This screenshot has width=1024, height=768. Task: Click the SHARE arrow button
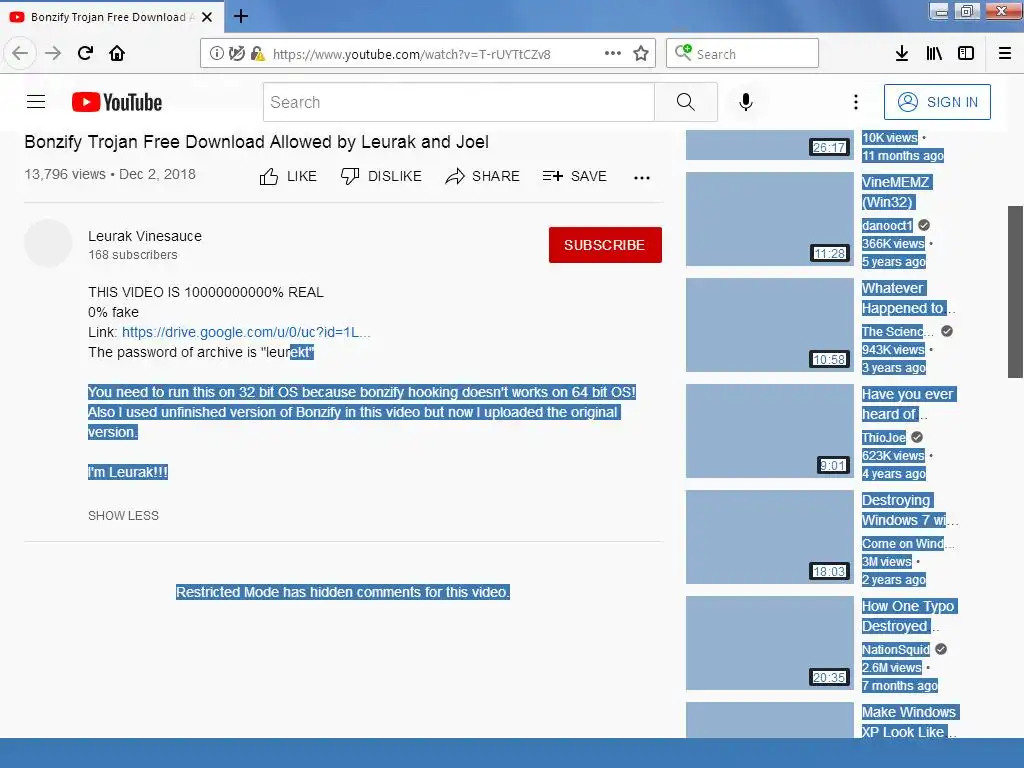tap(483, 176)
